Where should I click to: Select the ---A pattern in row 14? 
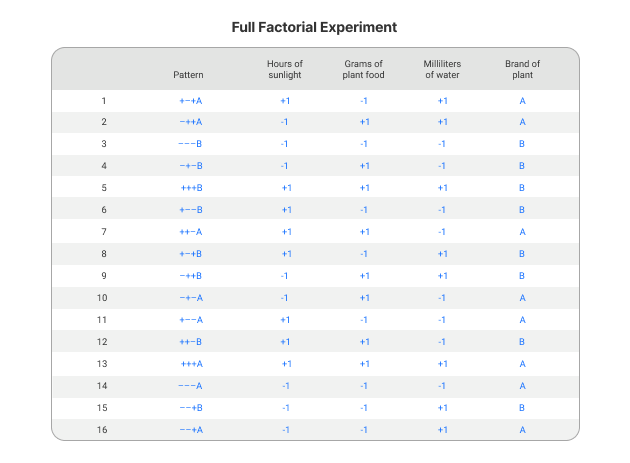pyautogui.click(x=191, y=386)
